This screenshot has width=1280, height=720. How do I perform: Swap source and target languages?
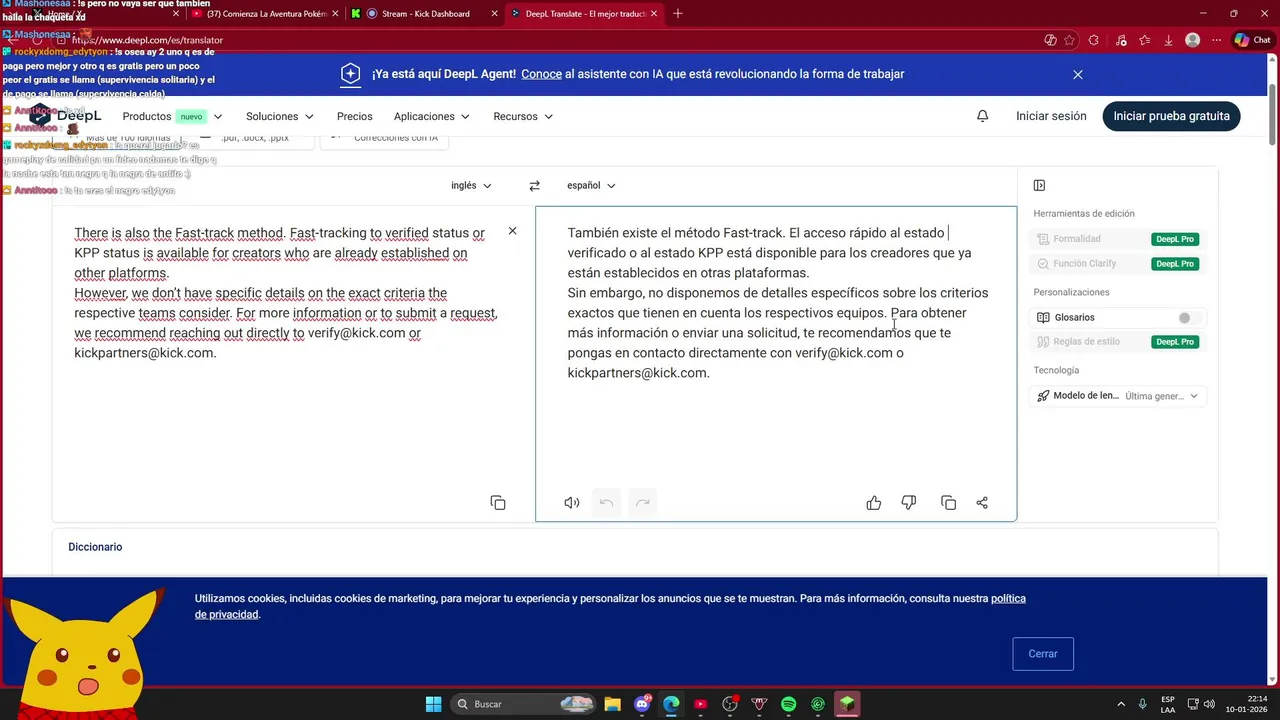tap(534, 186)
